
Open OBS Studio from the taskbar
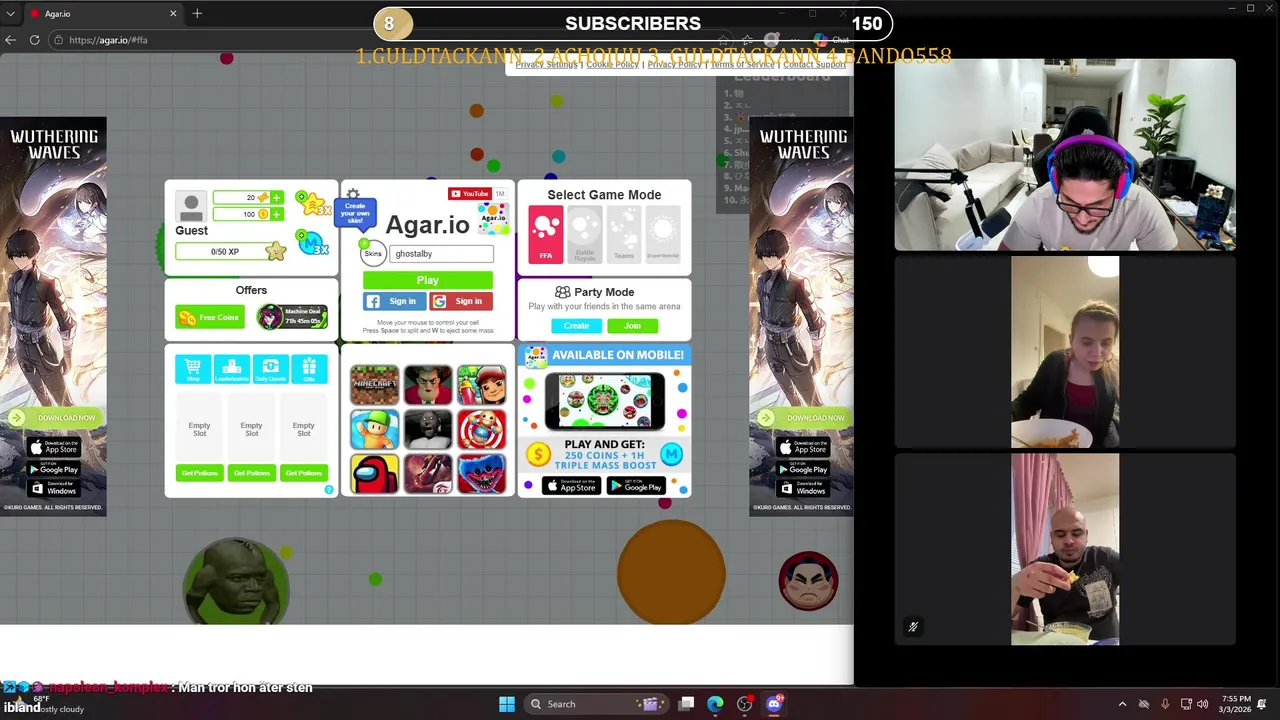[x=745, y=704]
